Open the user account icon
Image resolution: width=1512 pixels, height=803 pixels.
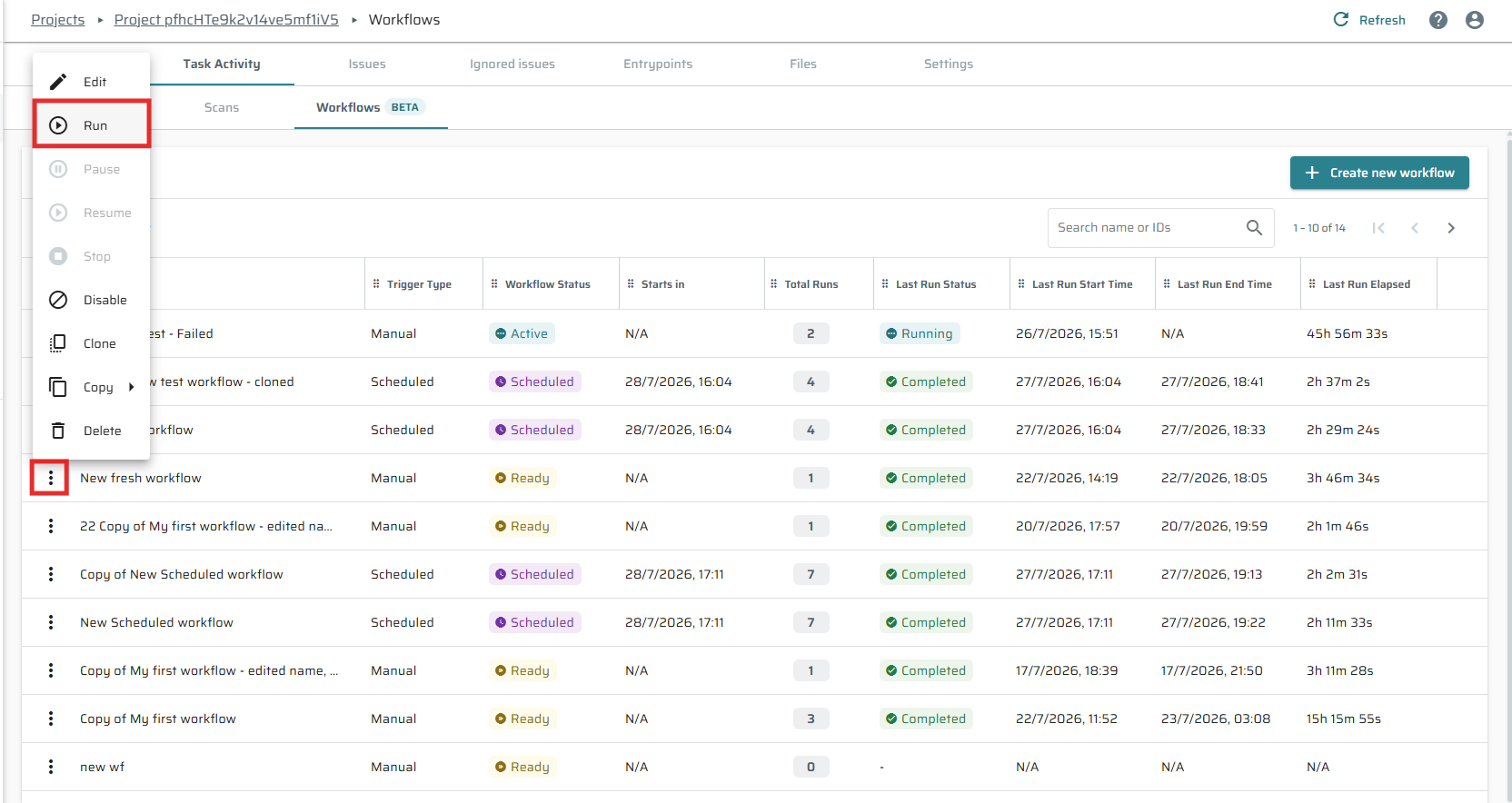click(x=1475, y=20)
